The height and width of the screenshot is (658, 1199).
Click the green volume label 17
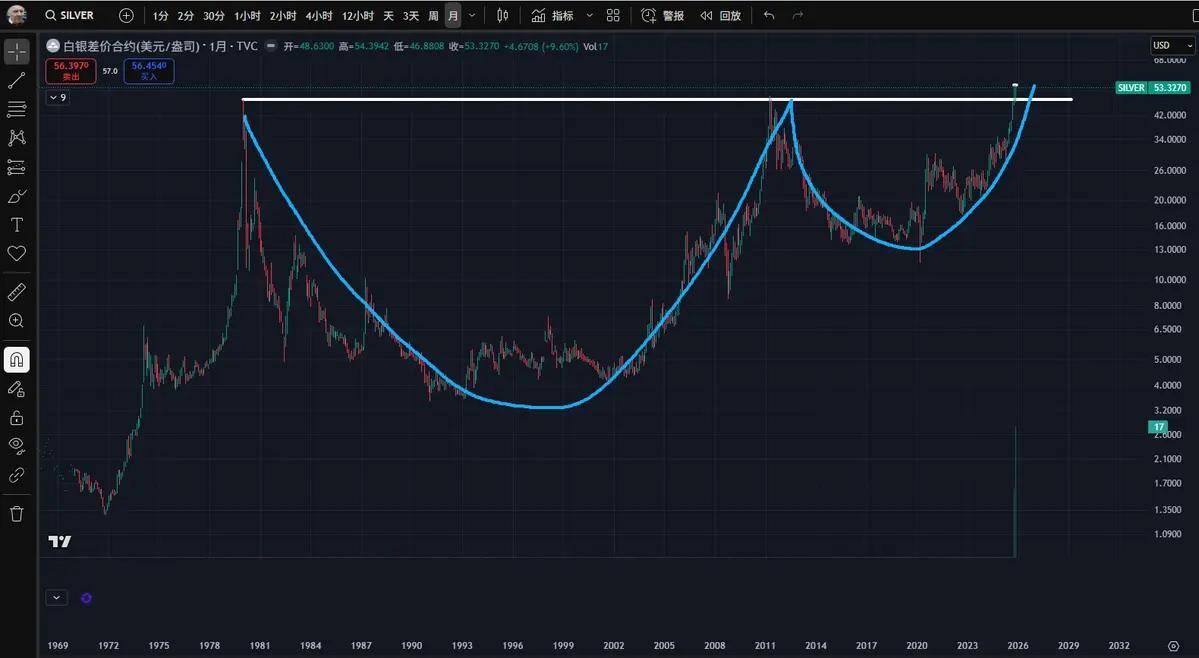(x=1158, y=427)
